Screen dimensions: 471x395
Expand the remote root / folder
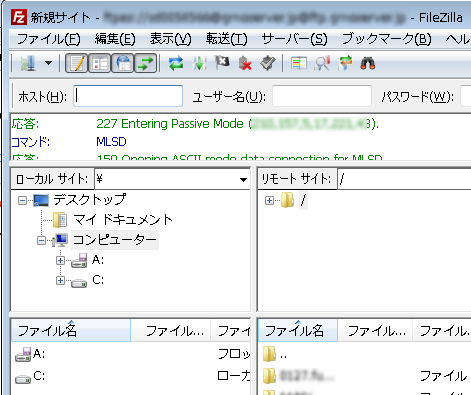[x=269, y=200]
